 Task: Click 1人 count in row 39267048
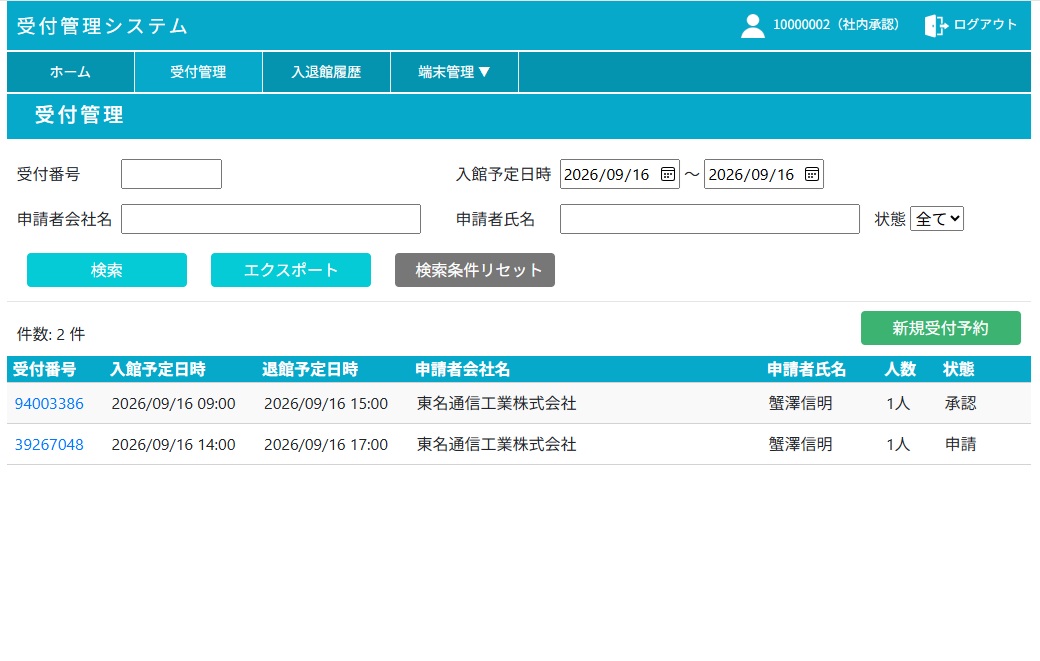click(x=898, y=445)
